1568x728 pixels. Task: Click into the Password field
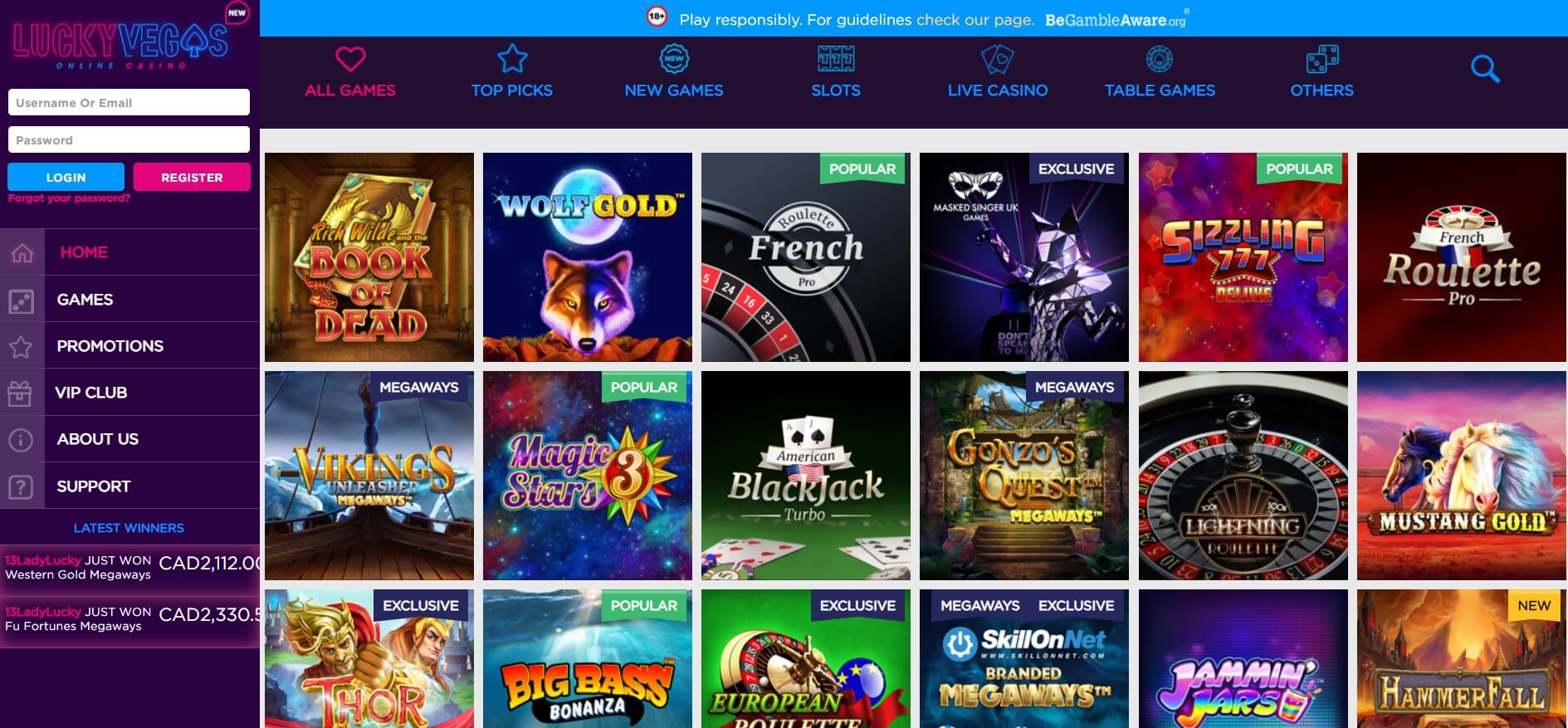[x=129, y=139]
